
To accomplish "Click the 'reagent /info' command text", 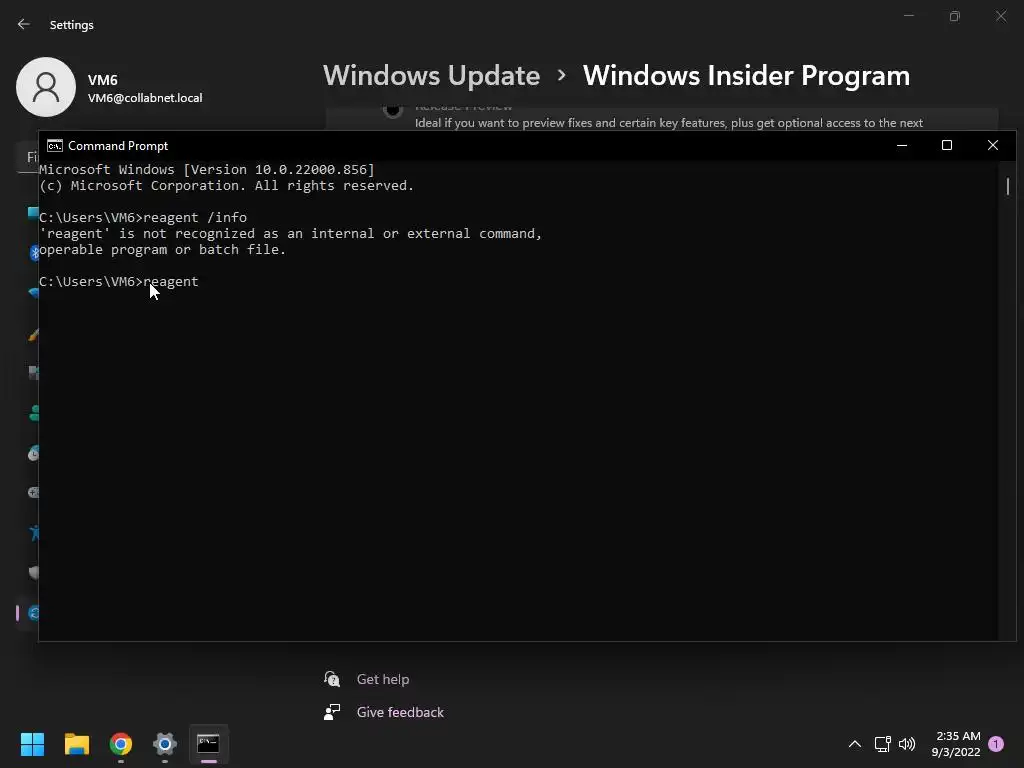I will tap(195, 217).
